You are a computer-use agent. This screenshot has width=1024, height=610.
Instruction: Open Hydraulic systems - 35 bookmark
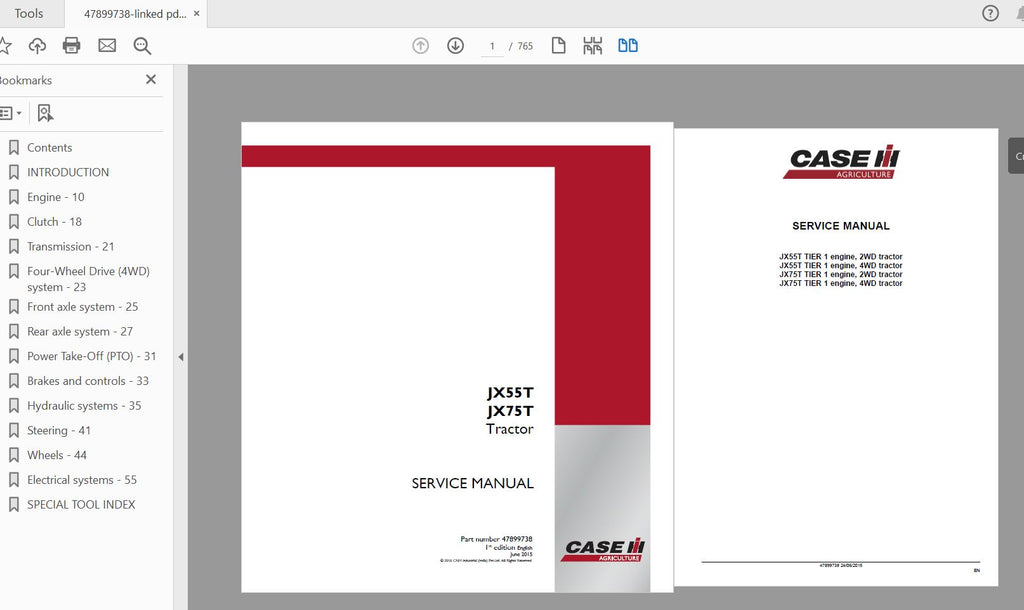84,406
